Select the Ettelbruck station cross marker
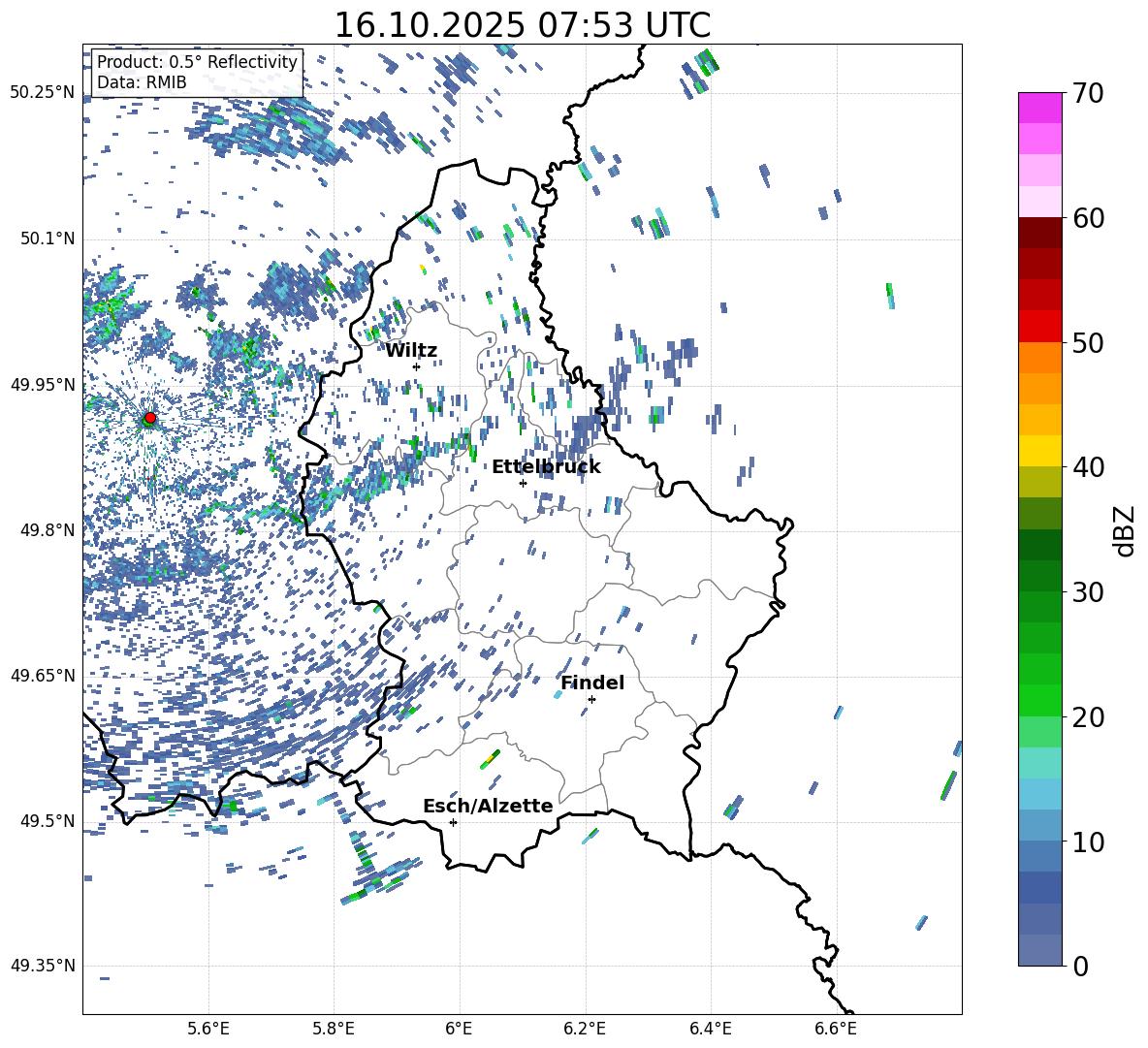 (523, 483)
